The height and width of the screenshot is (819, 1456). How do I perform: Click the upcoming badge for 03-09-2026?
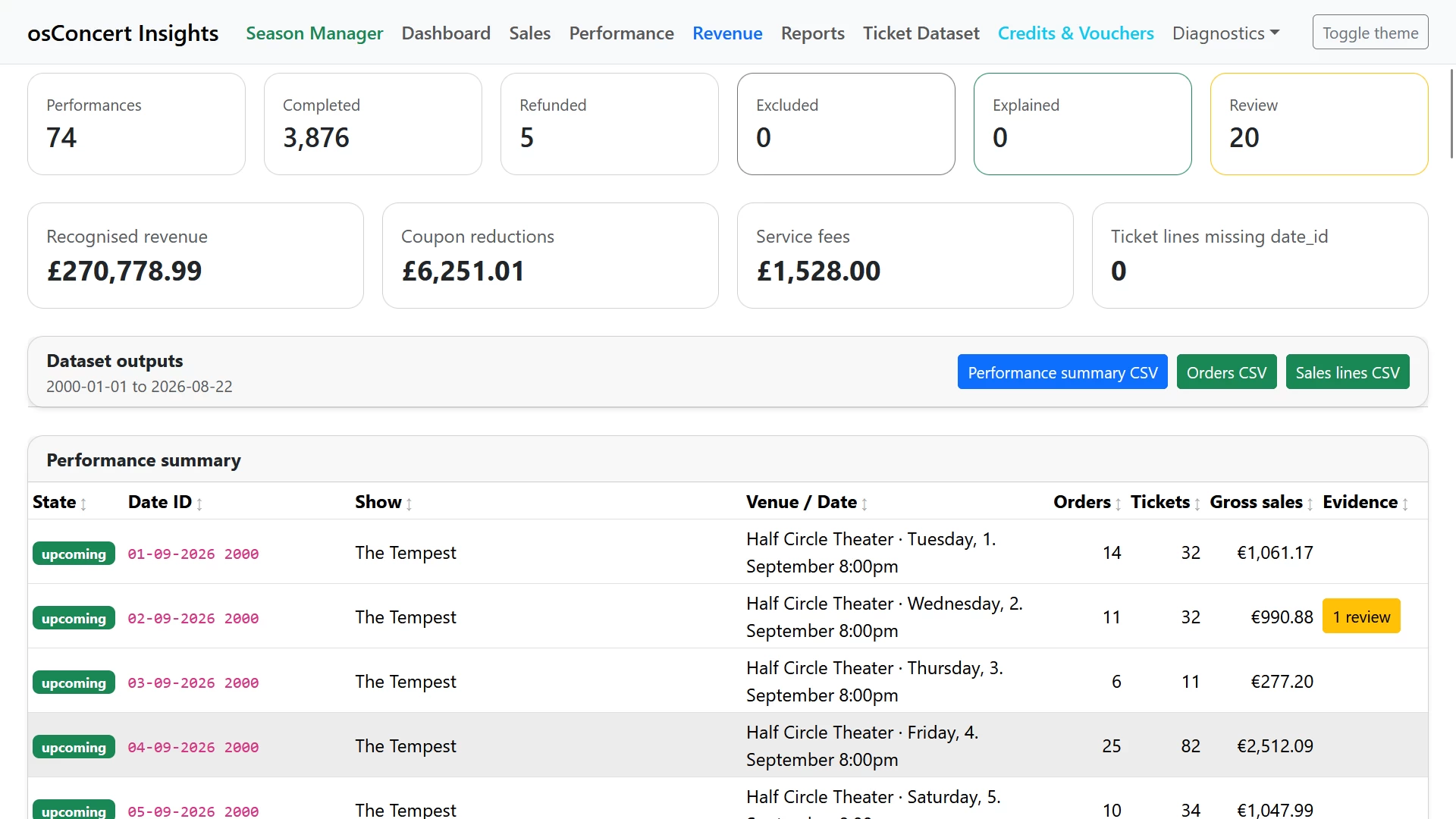(74, 682)
